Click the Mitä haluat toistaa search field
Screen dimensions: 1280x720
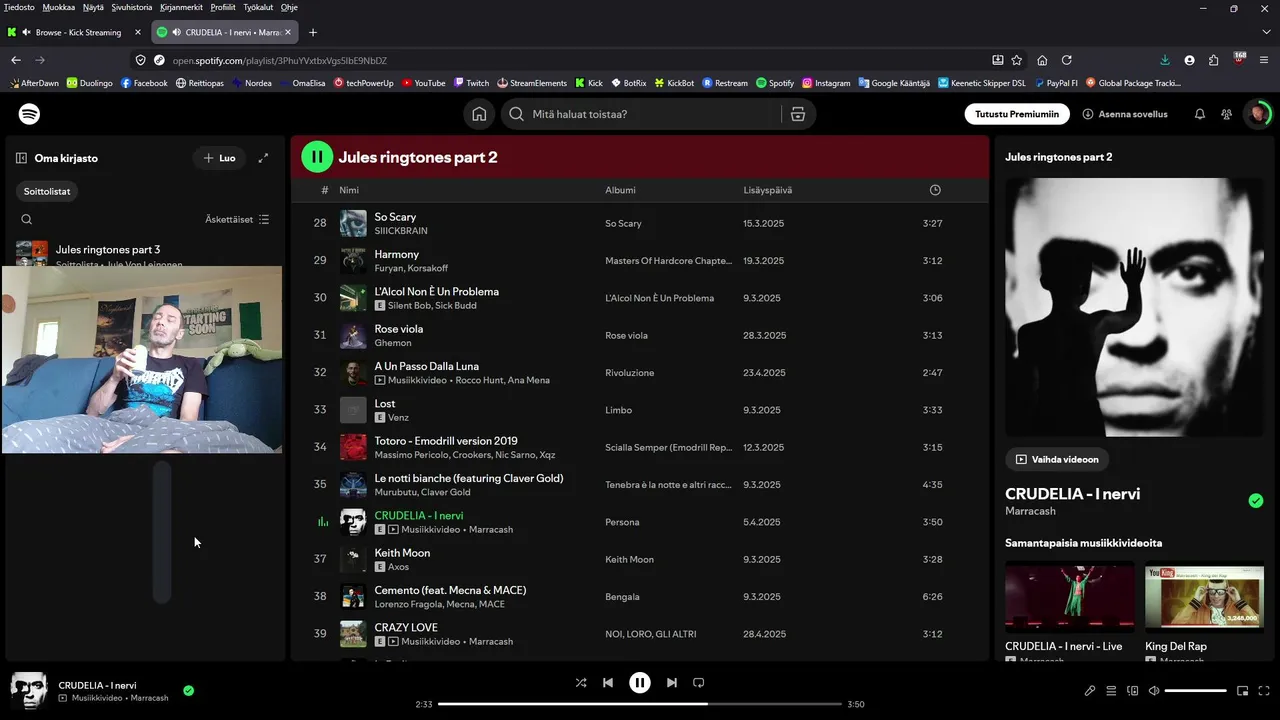(x=650, y=114)
